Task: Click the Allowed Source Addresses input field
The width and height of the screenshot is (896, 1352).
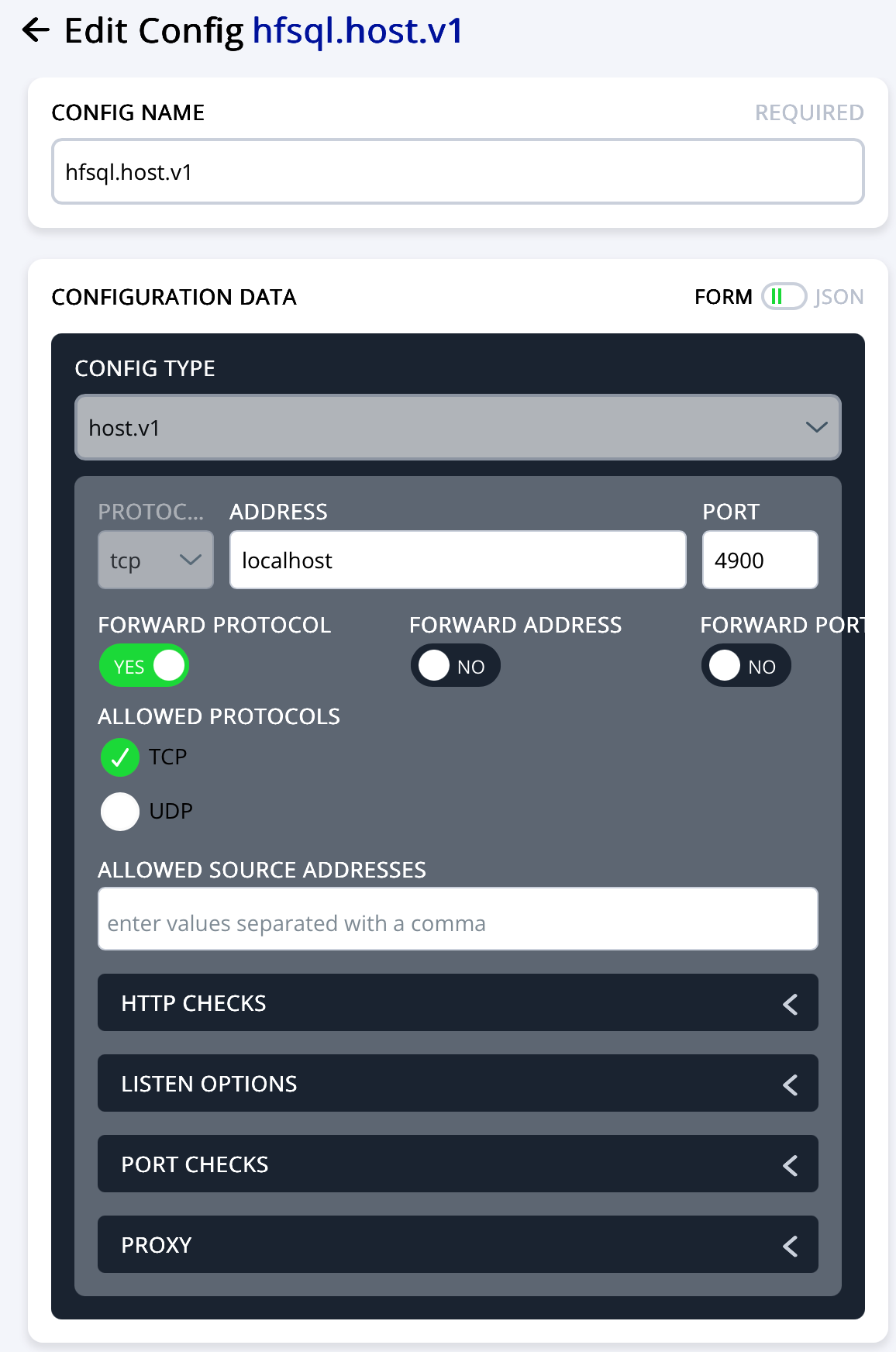Action: pyautogui.click(x=458, y=919)
